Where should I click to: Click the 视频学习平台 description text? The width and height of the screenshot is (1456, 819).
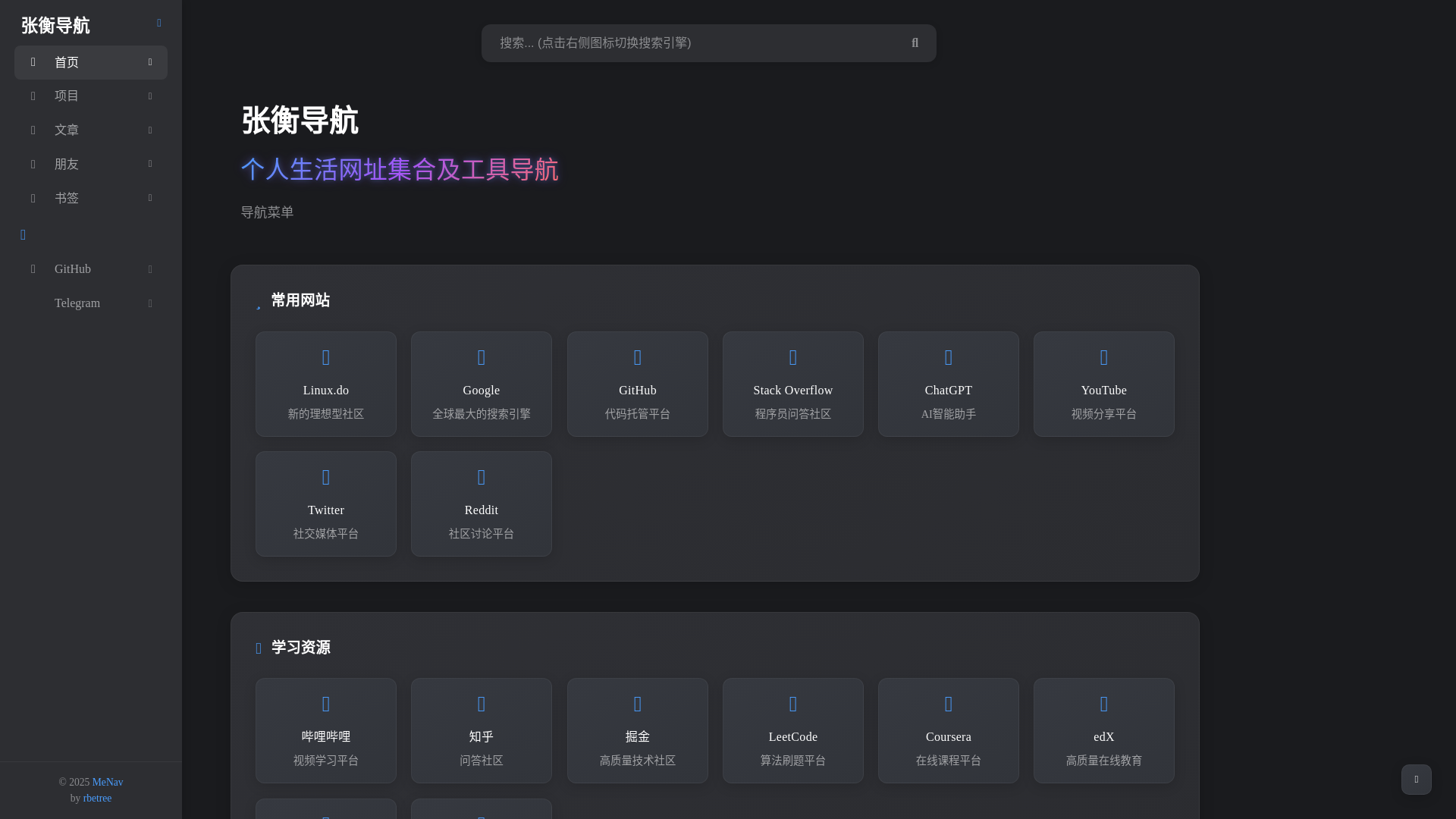tap(326, 761)
